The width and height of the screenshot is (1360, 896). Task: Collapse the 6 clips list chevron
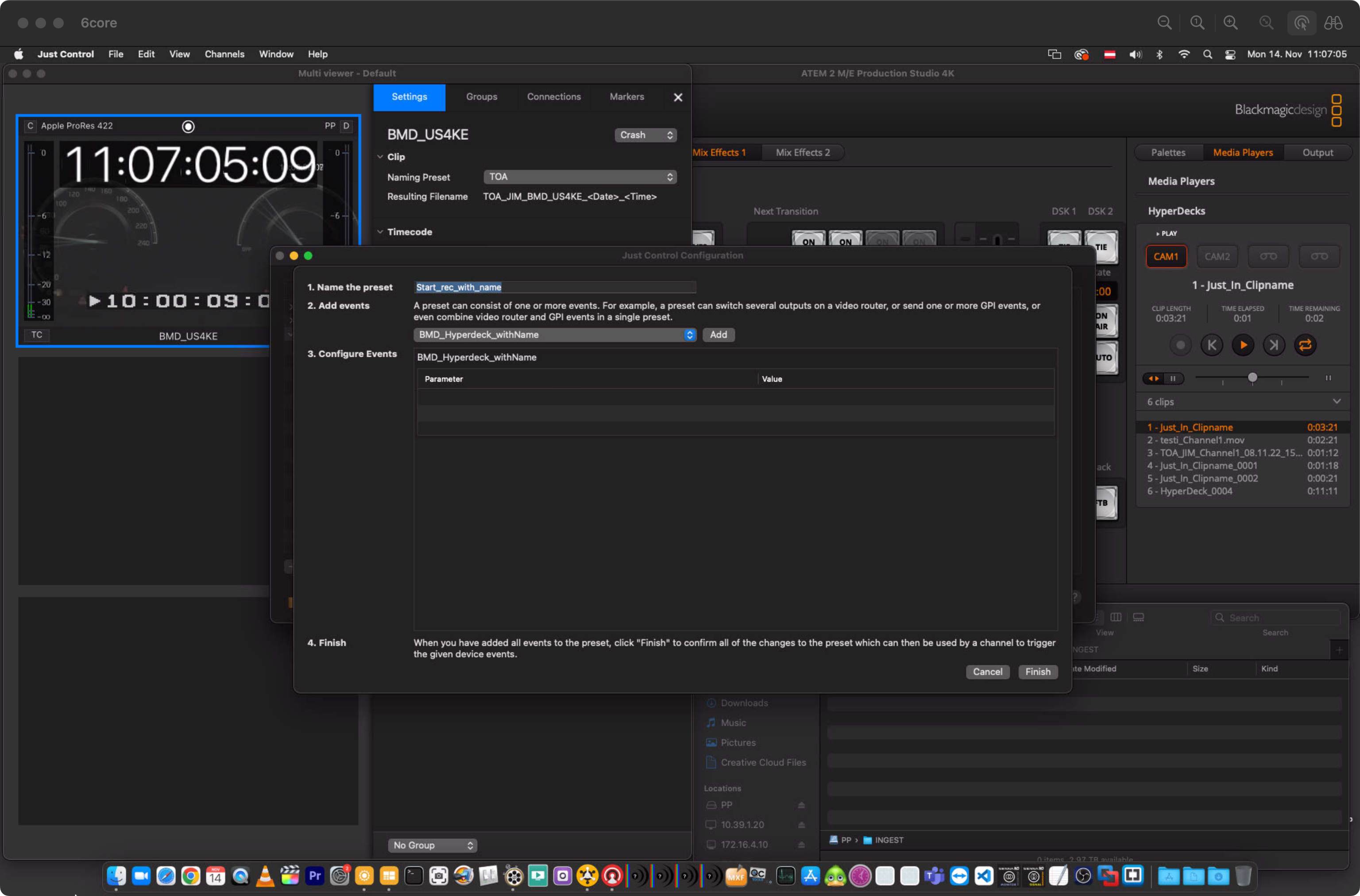(1337, 401)
